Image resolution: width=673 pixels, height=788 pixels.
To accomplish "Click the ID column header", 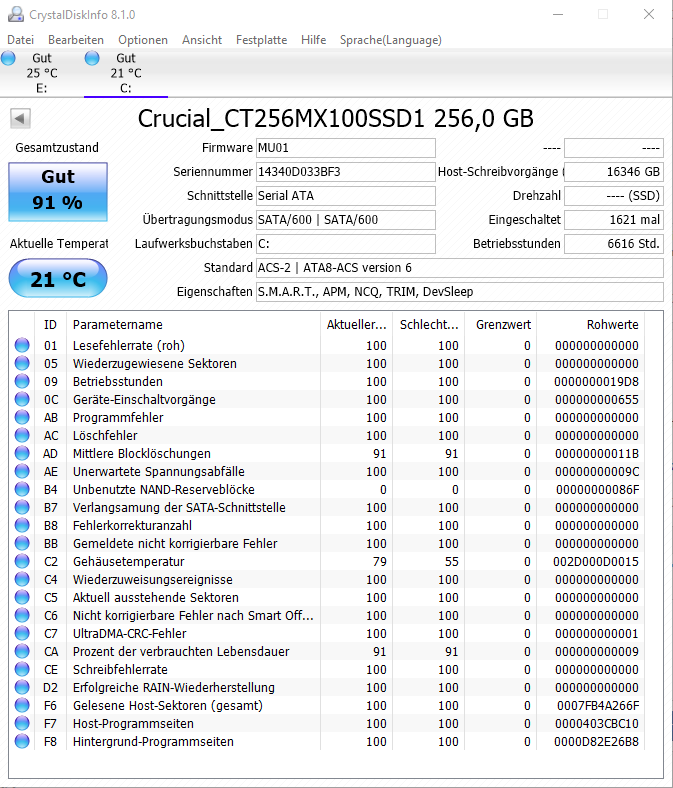I will pos(50,325).
